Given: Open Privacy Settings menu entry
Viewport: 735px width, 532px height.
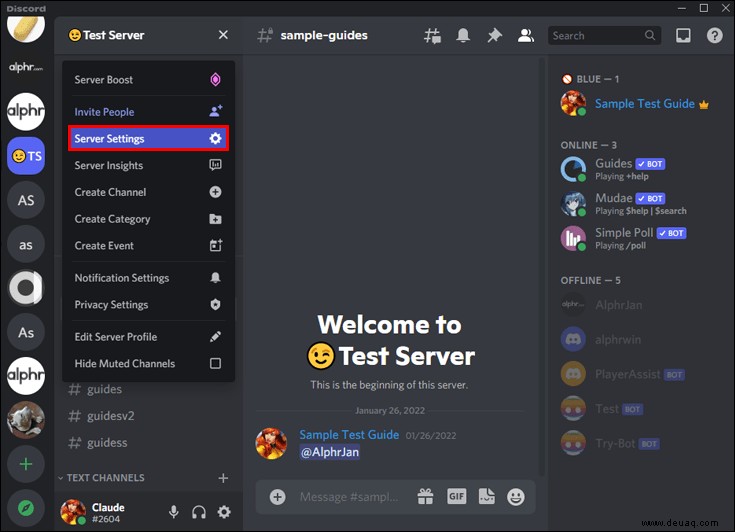Looking at the screenshot, I should click(x=148, y=305).
